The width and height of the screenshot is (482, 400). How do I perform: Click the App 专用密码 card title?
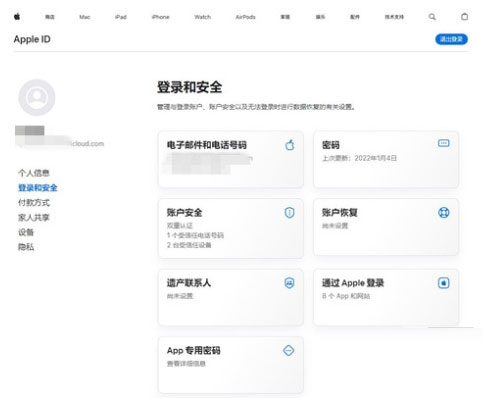pos(194,350)
